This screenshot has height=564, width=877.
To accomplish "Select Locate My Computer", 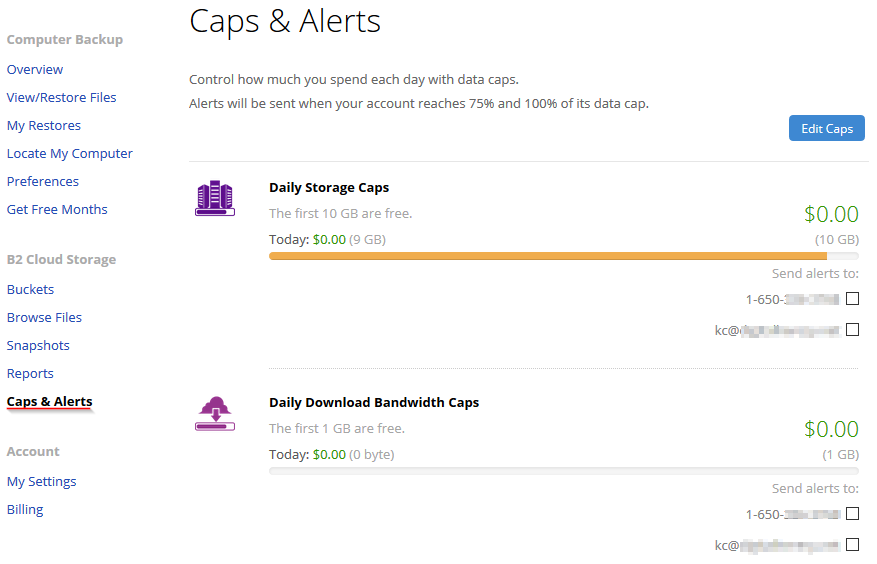I will click(69, 153).
